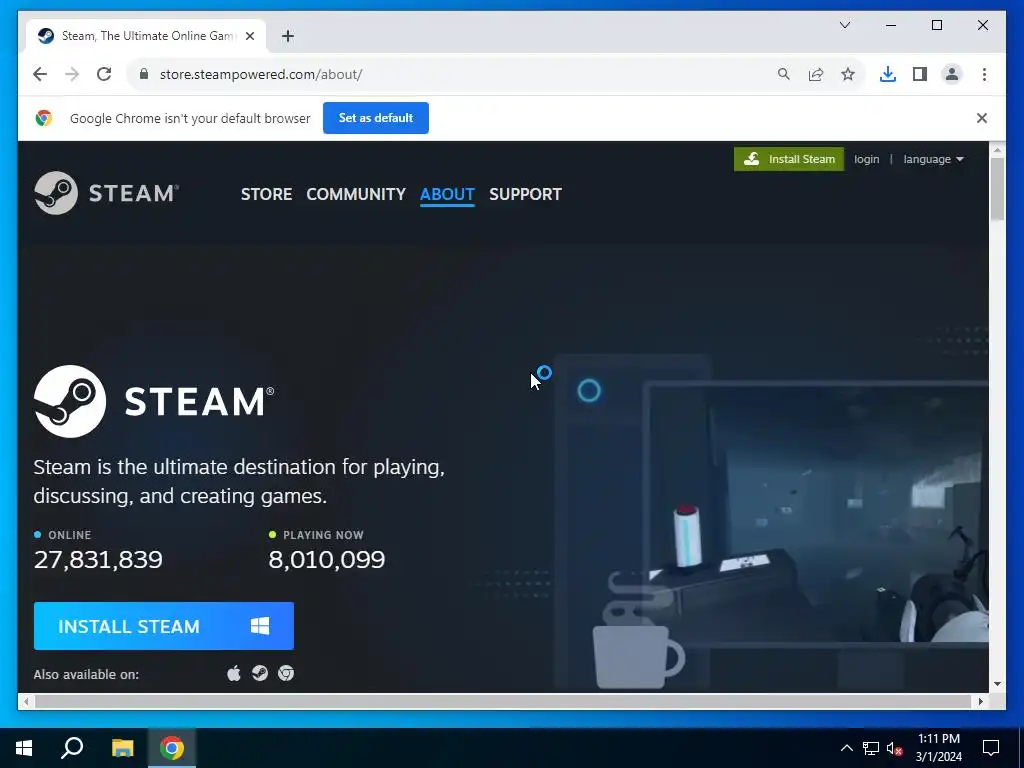This screenshot has height=768, width=1024.
Task: View site information via the lock icon
Action: (144, 74)
